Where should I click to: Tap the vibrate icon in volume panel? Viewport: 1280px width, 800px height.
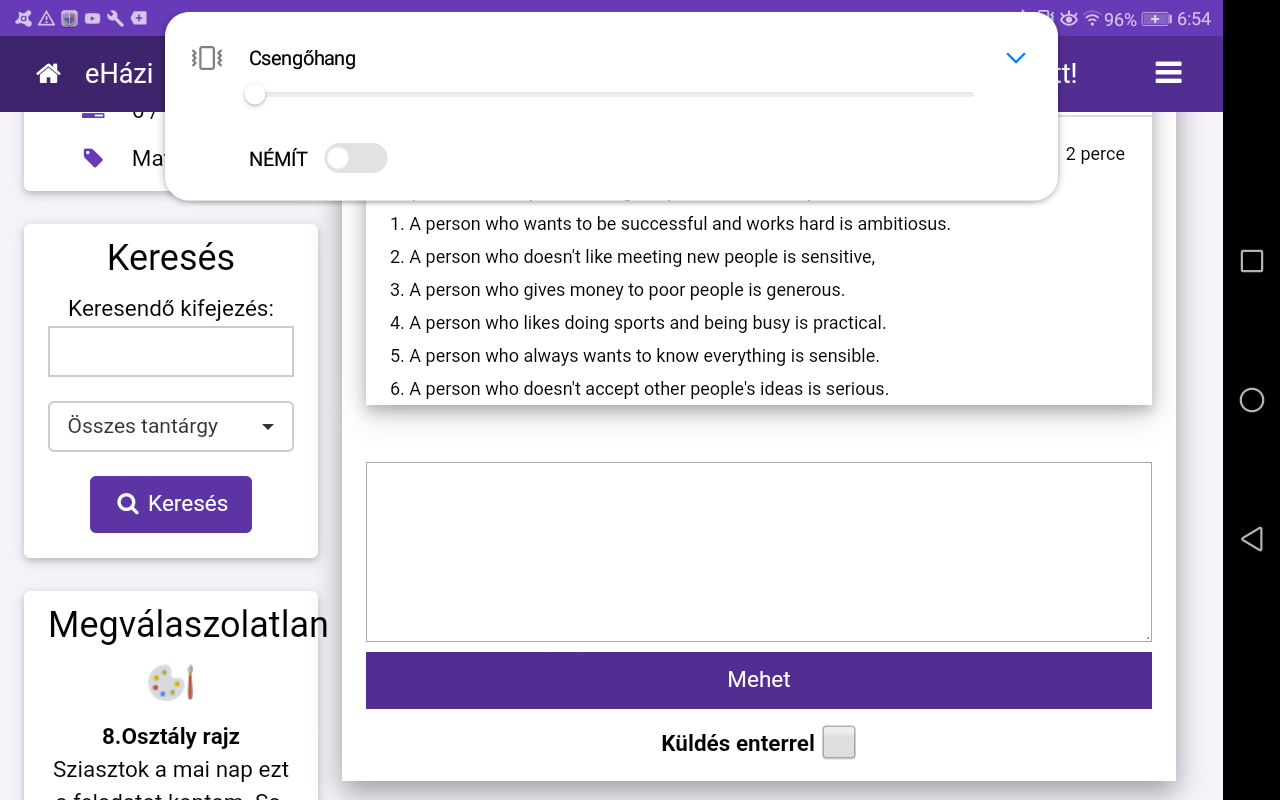(206, 58)
